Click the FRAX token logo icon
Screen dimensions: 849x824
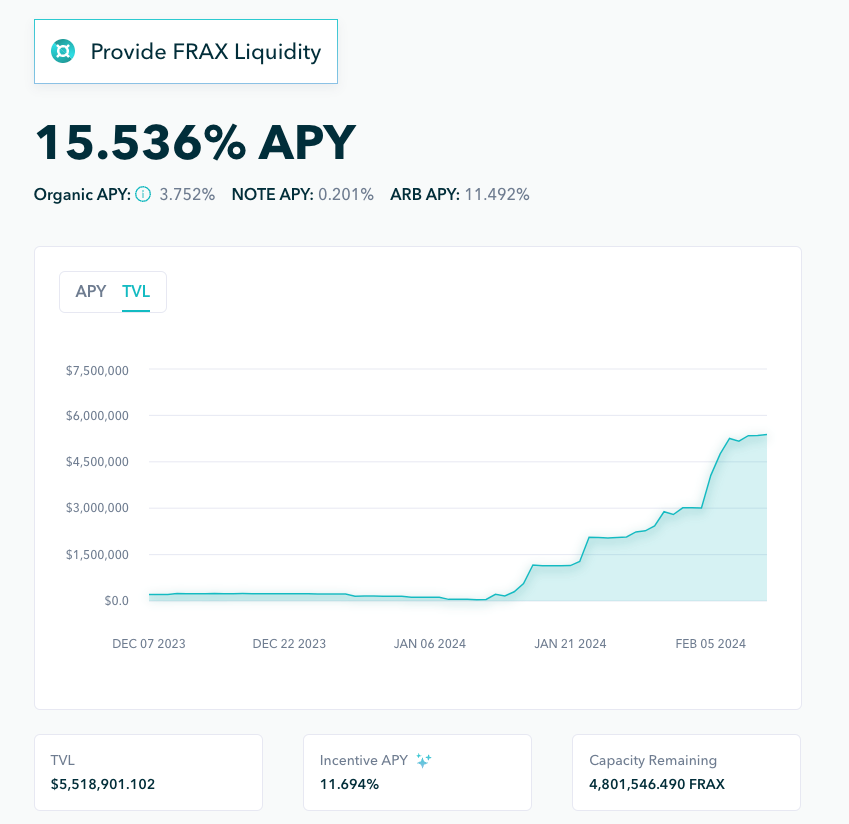63,51
